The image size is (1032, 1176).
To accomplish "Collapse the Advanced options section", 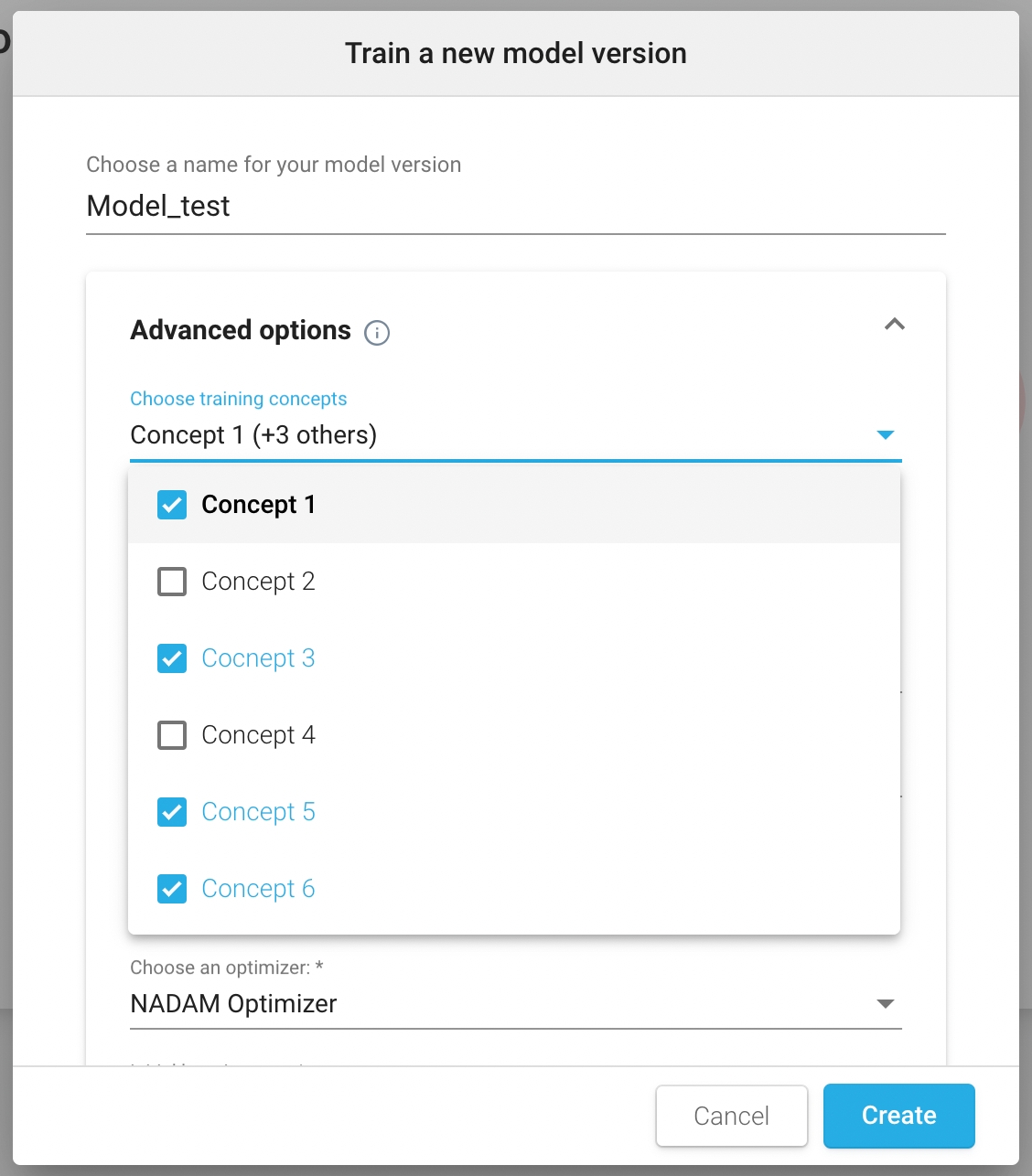I will point(894,325).
